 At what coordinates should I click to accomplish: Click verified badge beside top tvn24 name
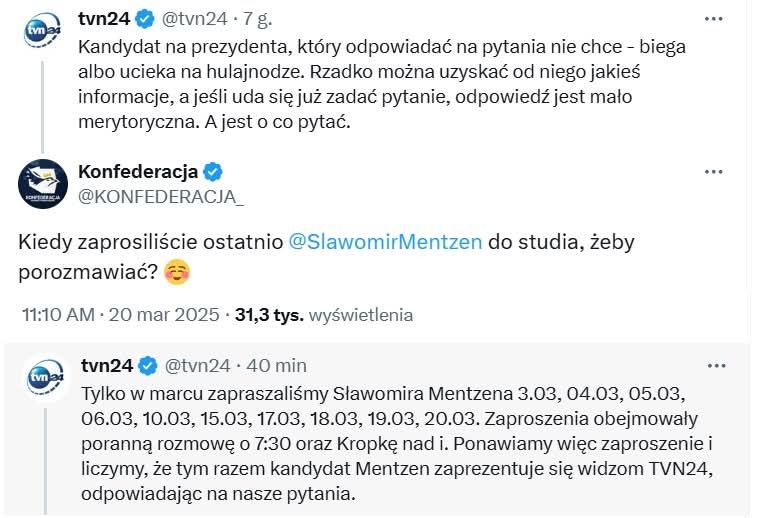(x=145, y=18)
